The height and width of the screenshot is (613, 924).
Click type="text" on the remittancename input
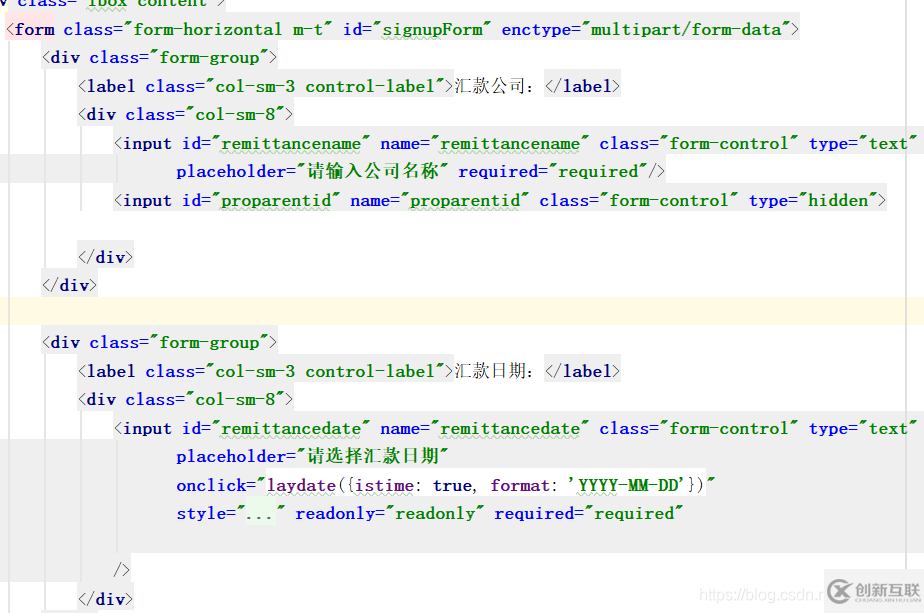863,144
